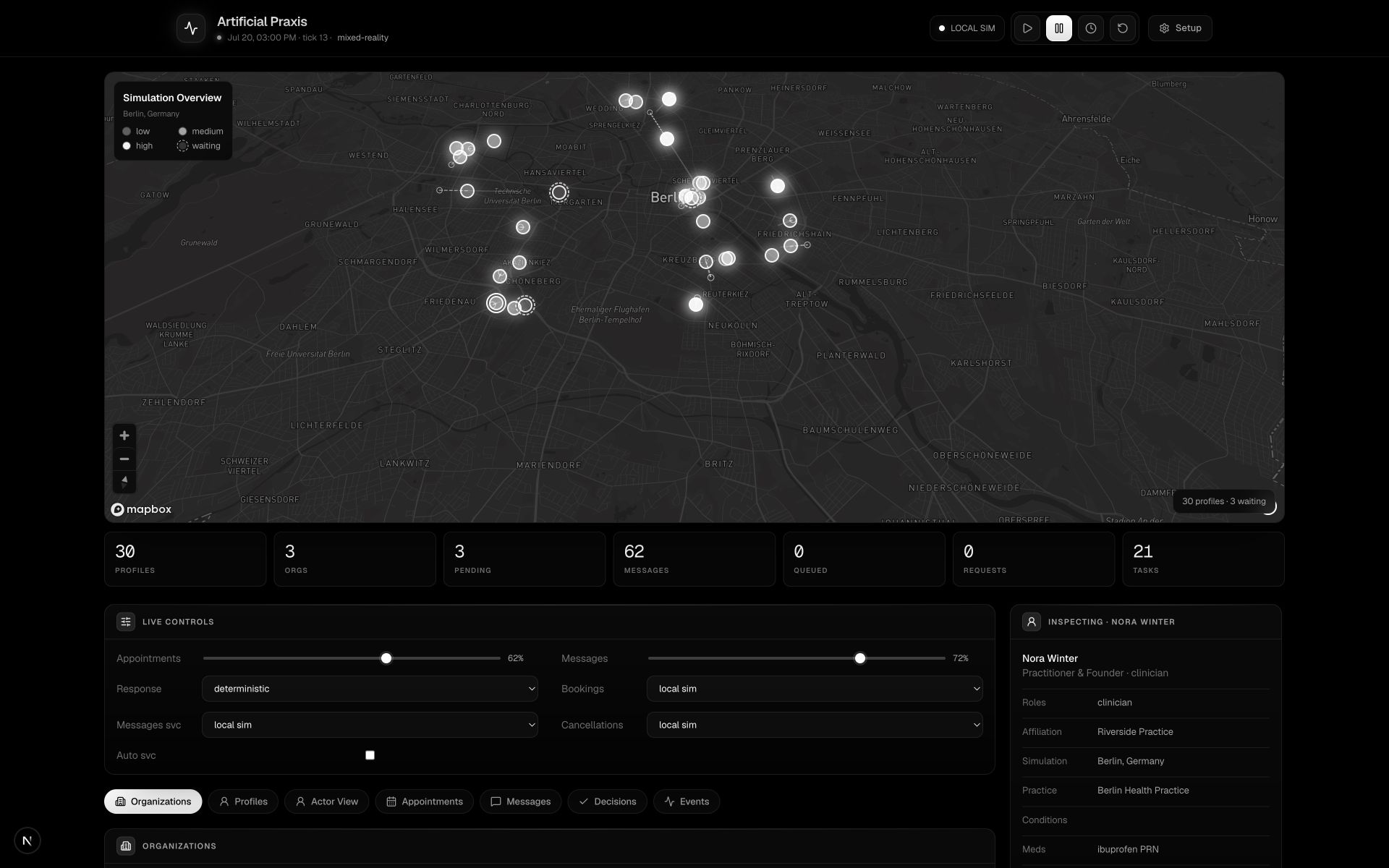Click the 'Jul 20, 03:00 PM' timestamp
Image resolution: width=1389 pixels, height=868 pixels.
click(x=262, y=38)
